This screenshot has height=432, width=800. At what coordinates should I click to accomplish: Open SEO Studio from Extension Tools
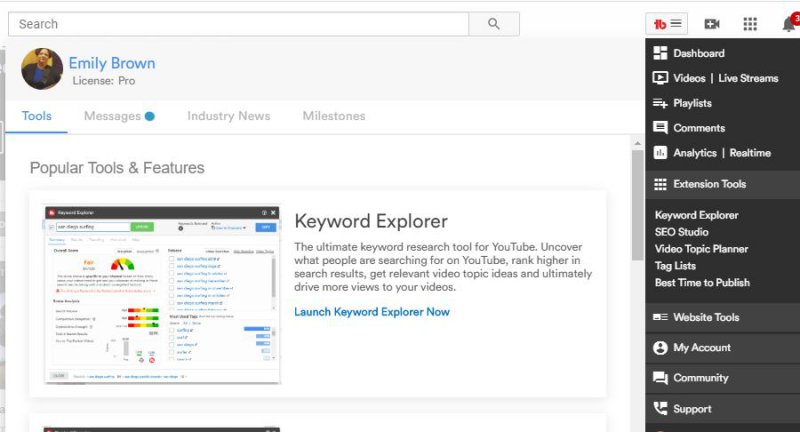click(x=682, y=232)
